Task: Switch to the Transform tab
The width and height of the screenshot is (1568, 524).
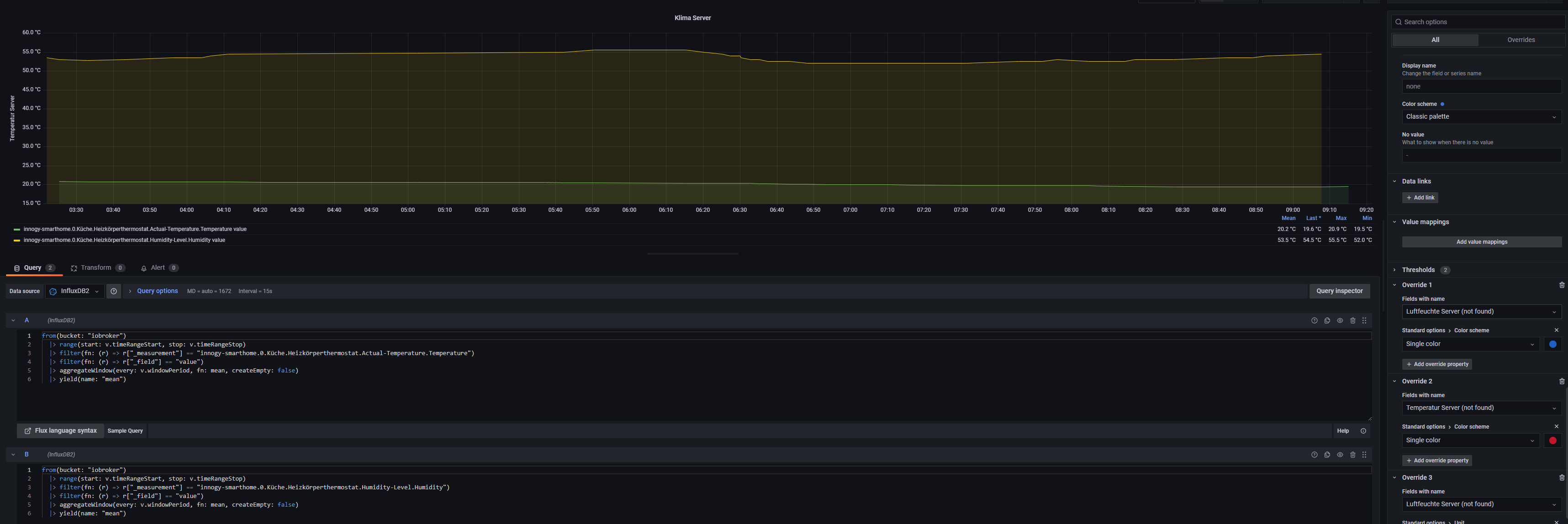Action: (x=97, y=268)
